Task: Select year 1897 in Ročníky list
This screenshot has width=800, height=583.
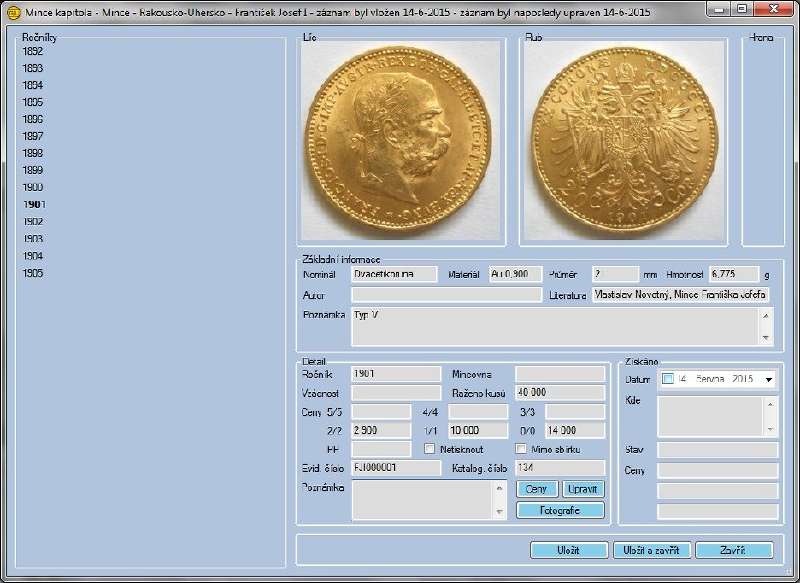Action: (32, 136)
